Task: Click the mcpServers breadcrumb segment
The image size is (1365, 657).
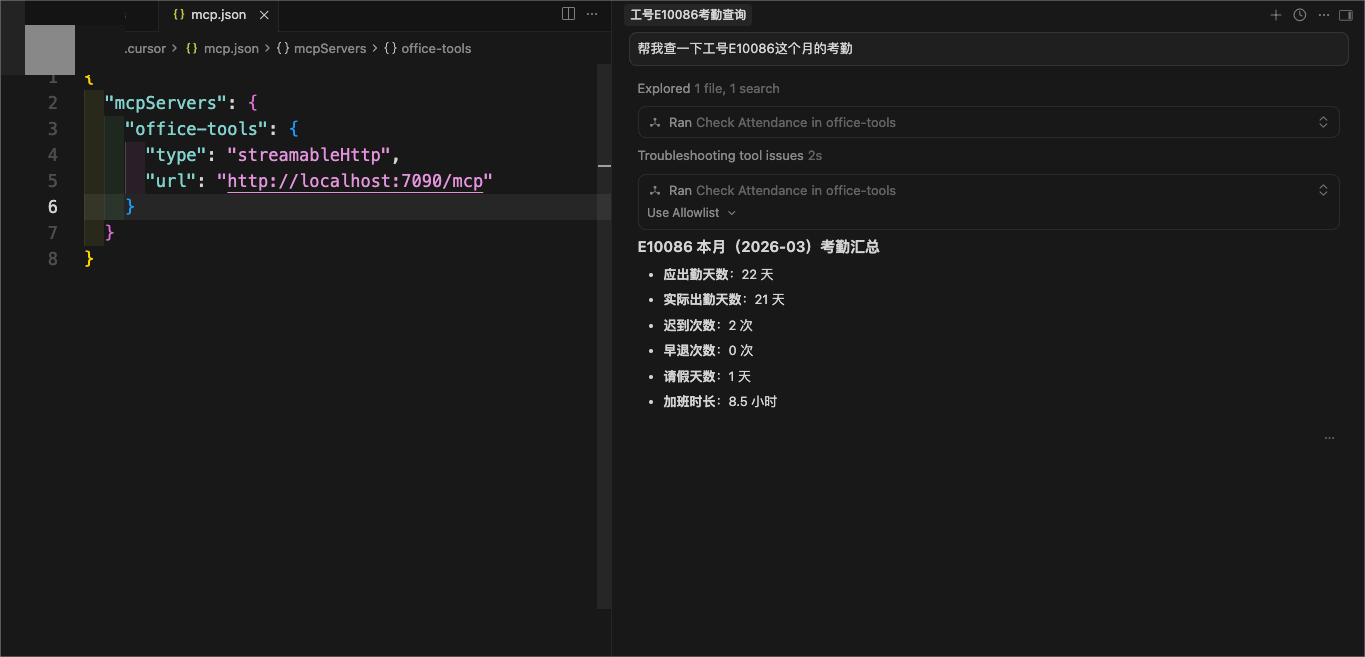Action: pos(329,48)
